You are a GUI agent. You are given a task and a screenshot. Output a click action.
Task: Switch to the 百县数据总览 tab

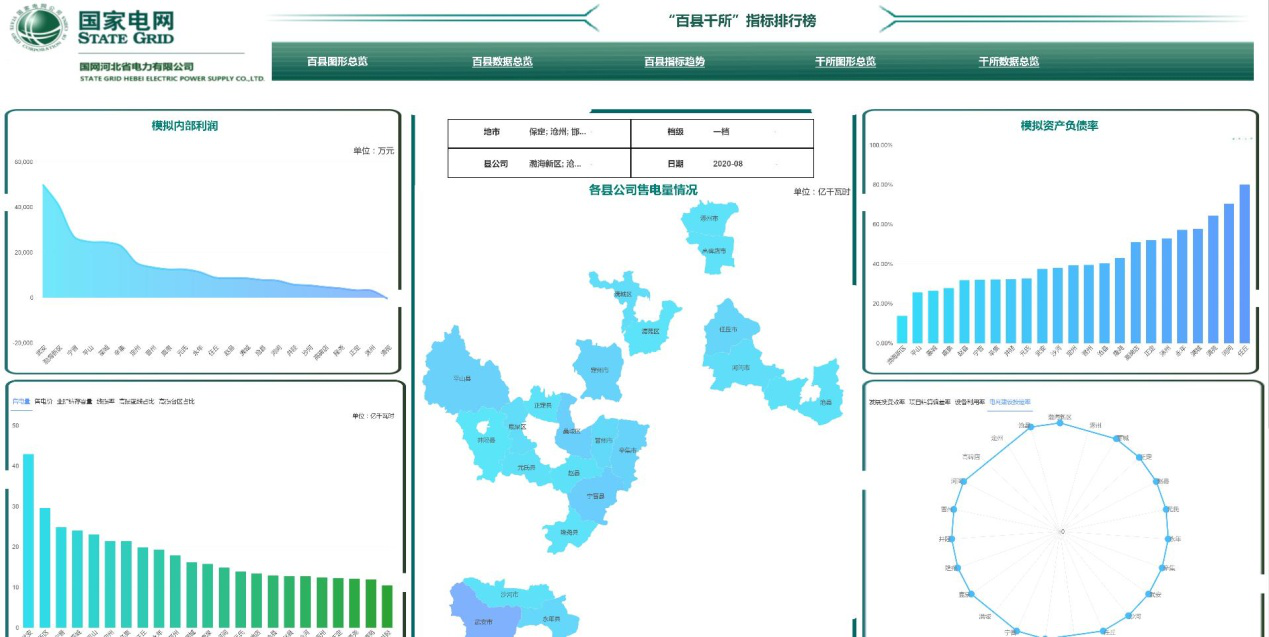(x=502, y=62)
